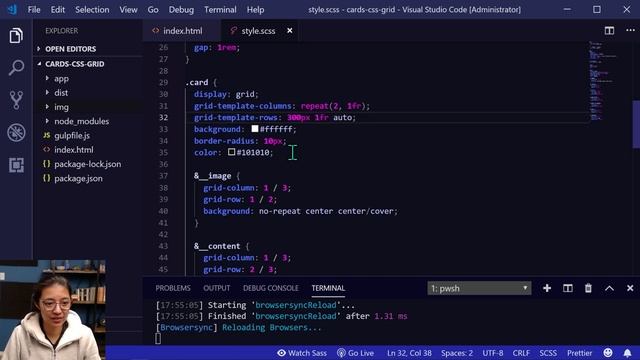Open the Debug menu
This screenshot has width=640, height=360.
click(x=181, y=9)
